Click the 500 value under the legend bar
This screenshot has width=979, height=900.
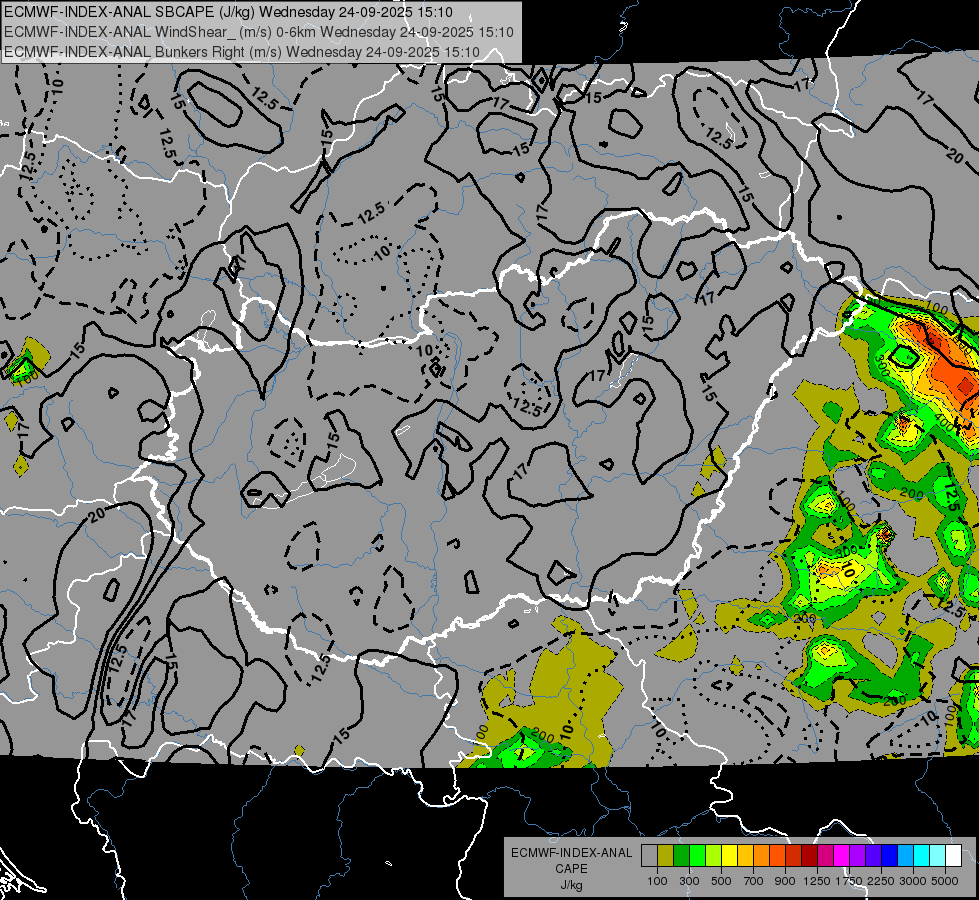click(x=721, y=881)
